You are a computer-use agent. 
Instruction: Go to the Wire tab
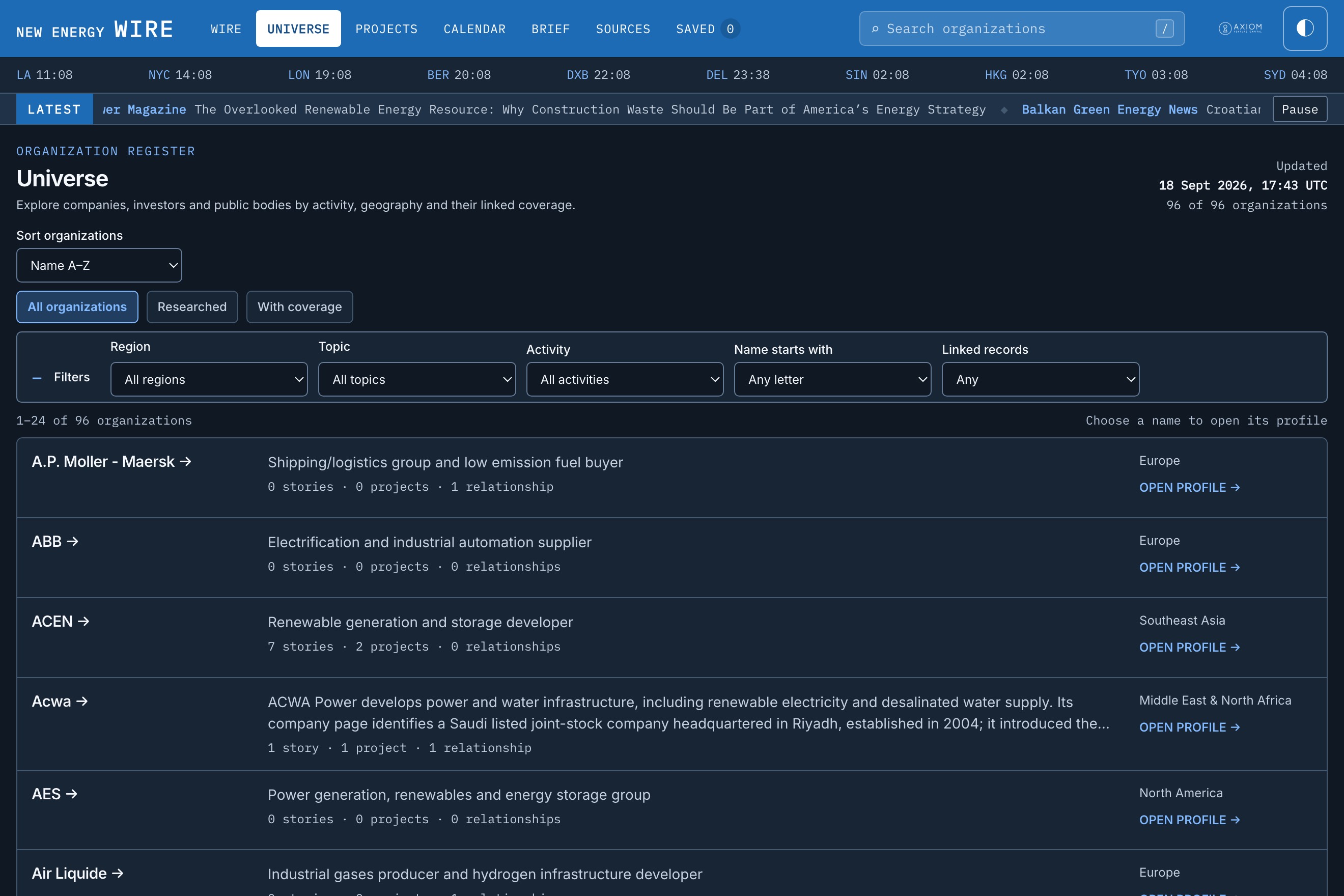226,29
